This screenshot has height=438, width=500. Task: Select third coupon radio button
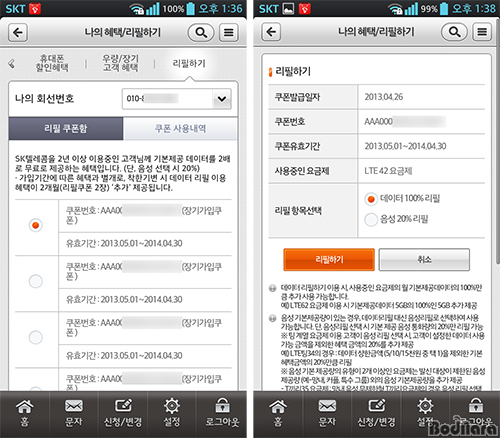pos(35,337)
